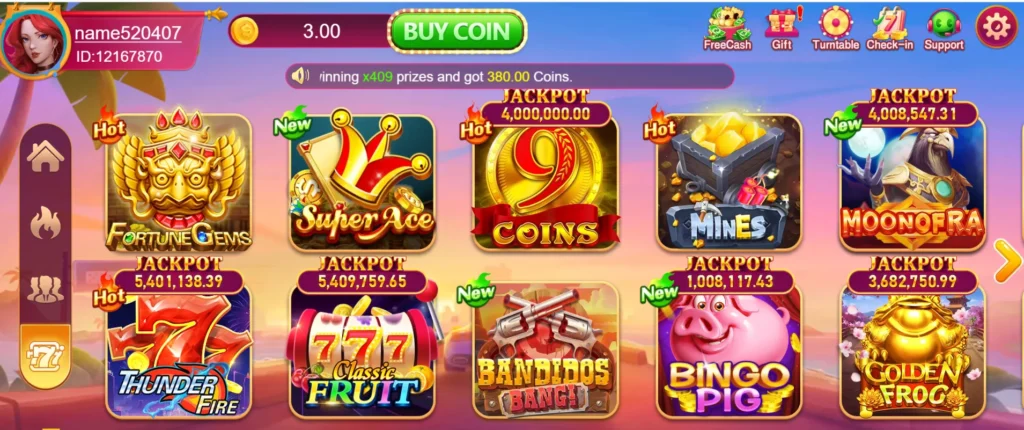Open the FreeCash reward icon
1024x430 pixels.
pos(727,28)
